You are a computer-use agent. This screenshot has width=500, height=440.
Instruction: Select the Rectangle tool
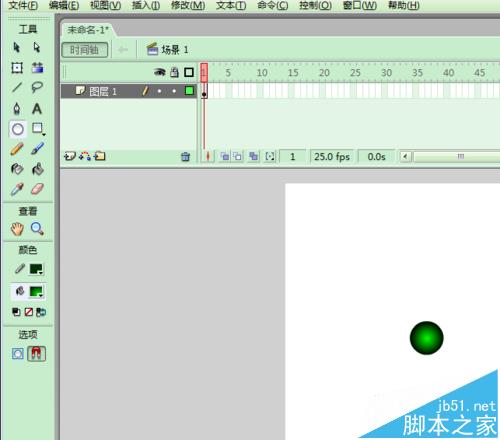pos(38,129)
